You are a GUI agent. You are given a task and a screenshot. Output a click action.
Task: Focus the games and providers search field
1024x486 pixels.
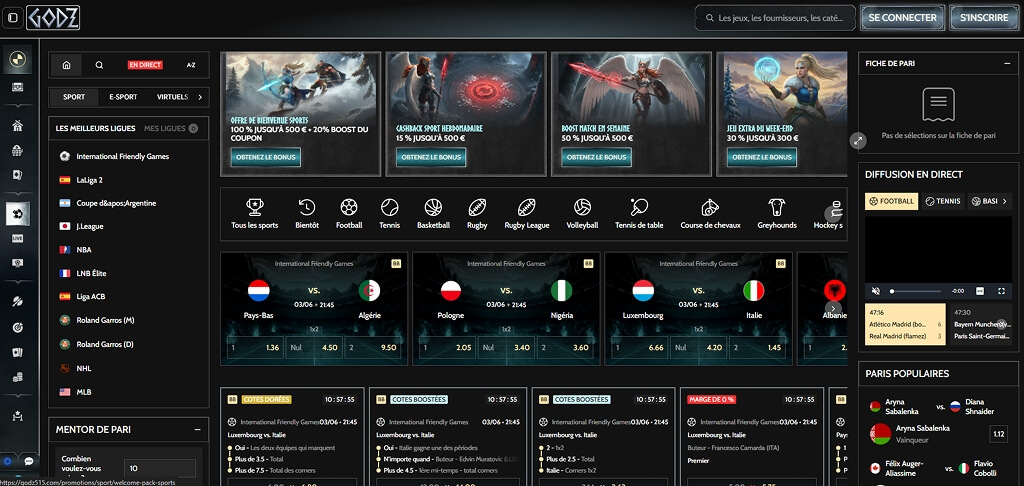(x=775, y=18)
